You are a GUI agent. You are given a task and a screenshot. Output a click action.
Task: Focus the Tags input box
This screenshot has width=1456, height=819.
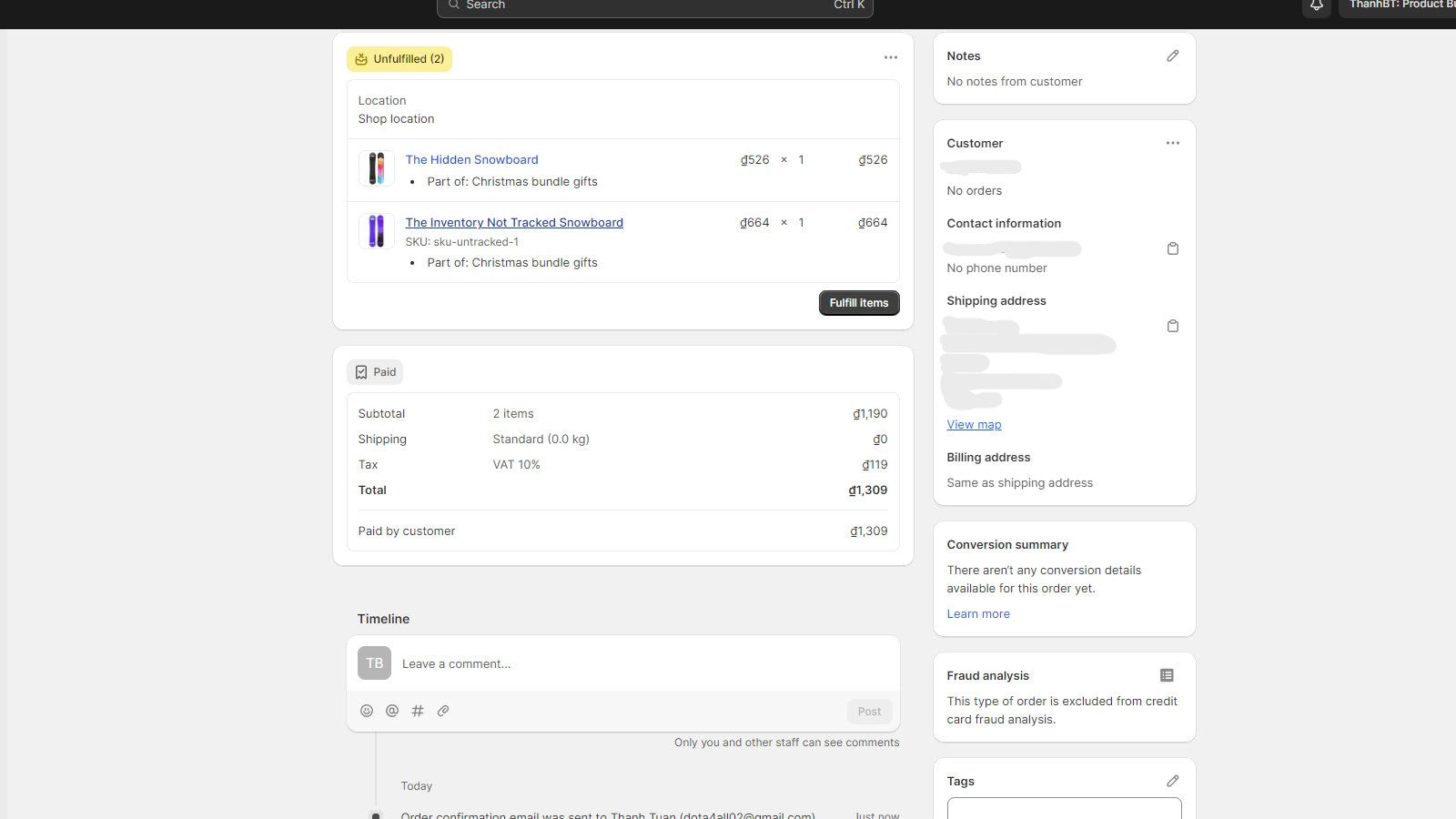coord(1064,808)
